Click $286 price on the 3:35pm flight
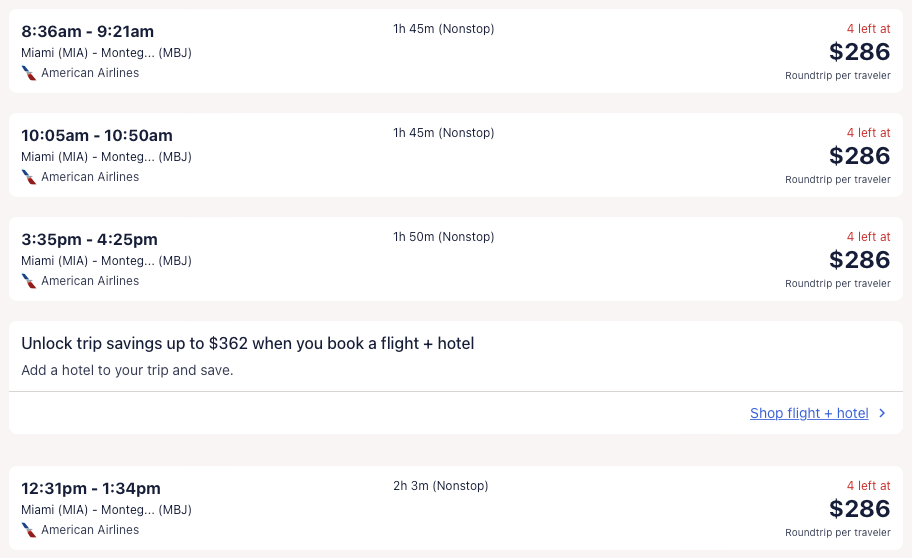The width and height of the screenshot is (912, 558). 859,260
